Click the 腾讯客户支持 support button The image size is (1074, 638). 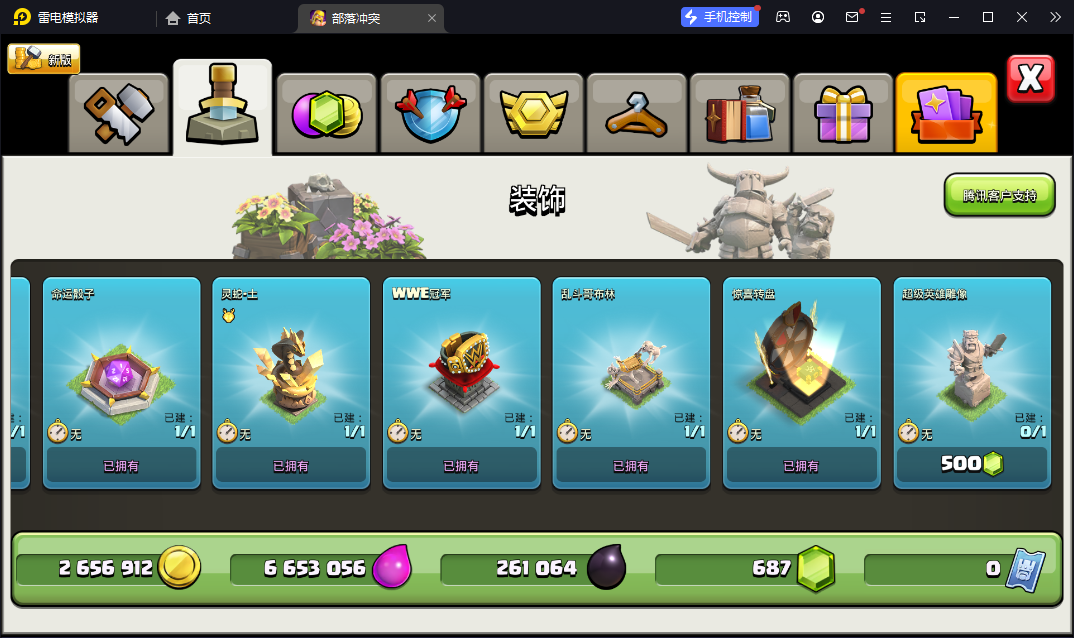coord(999,195)
